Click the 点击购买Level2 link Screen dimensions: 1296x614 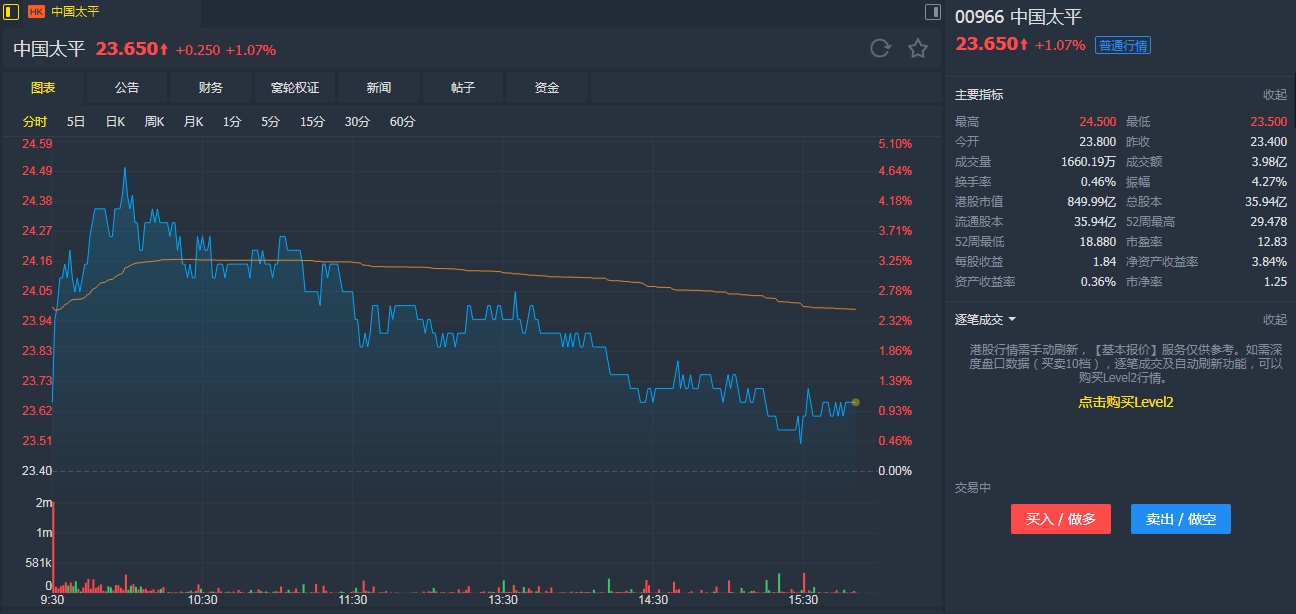(x=1125, y=402)
